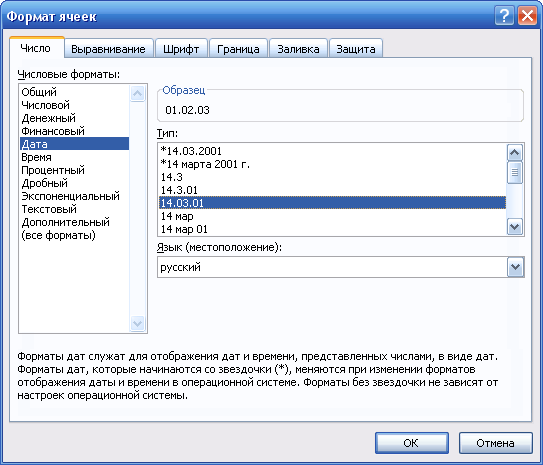Viewport: 543px width, 465px height.
Task: Click the type list scrollbar thumb
Action: click(x=515, y=172)
